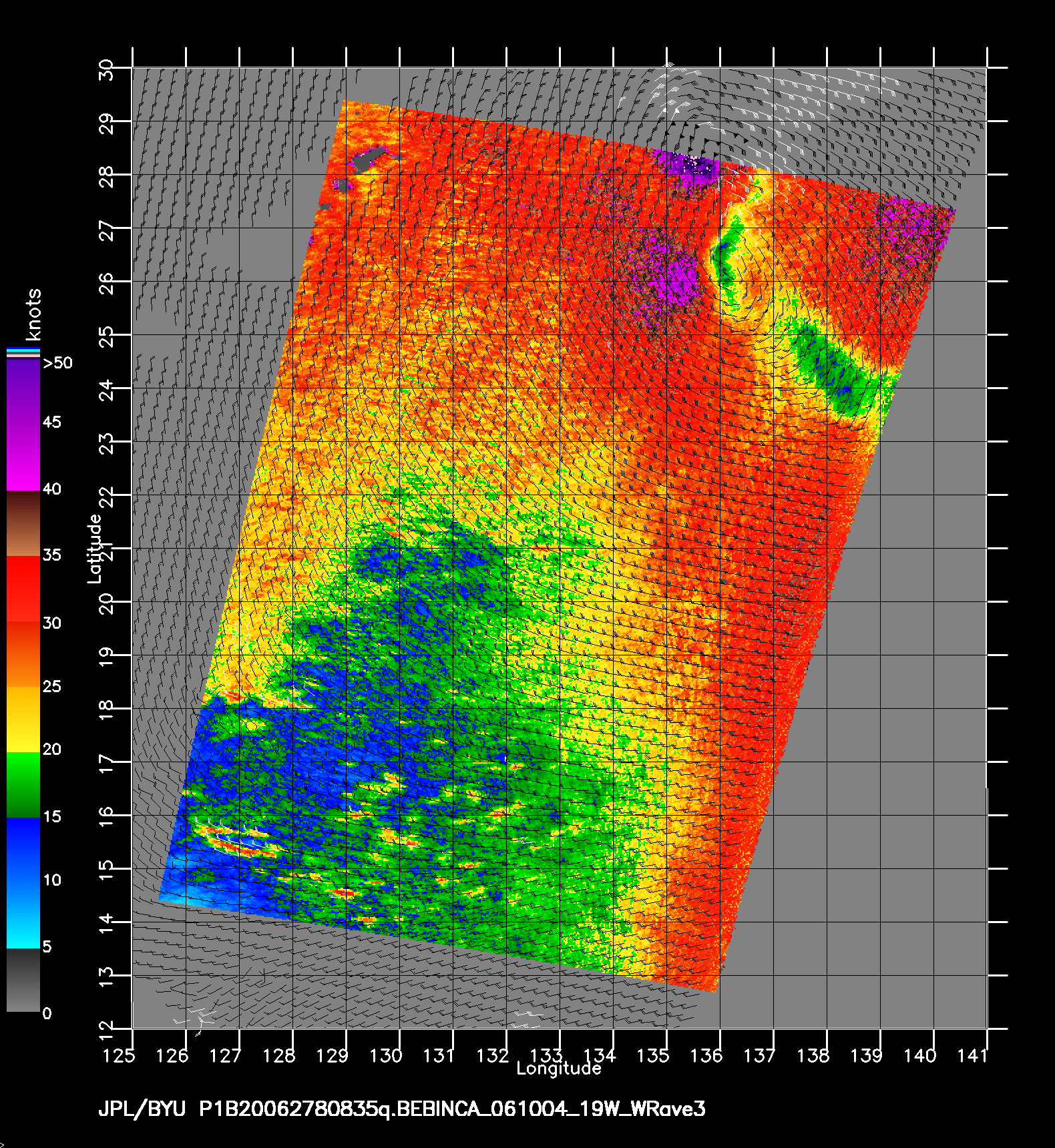Click longitude axis label 125

tap(119, 1056)
